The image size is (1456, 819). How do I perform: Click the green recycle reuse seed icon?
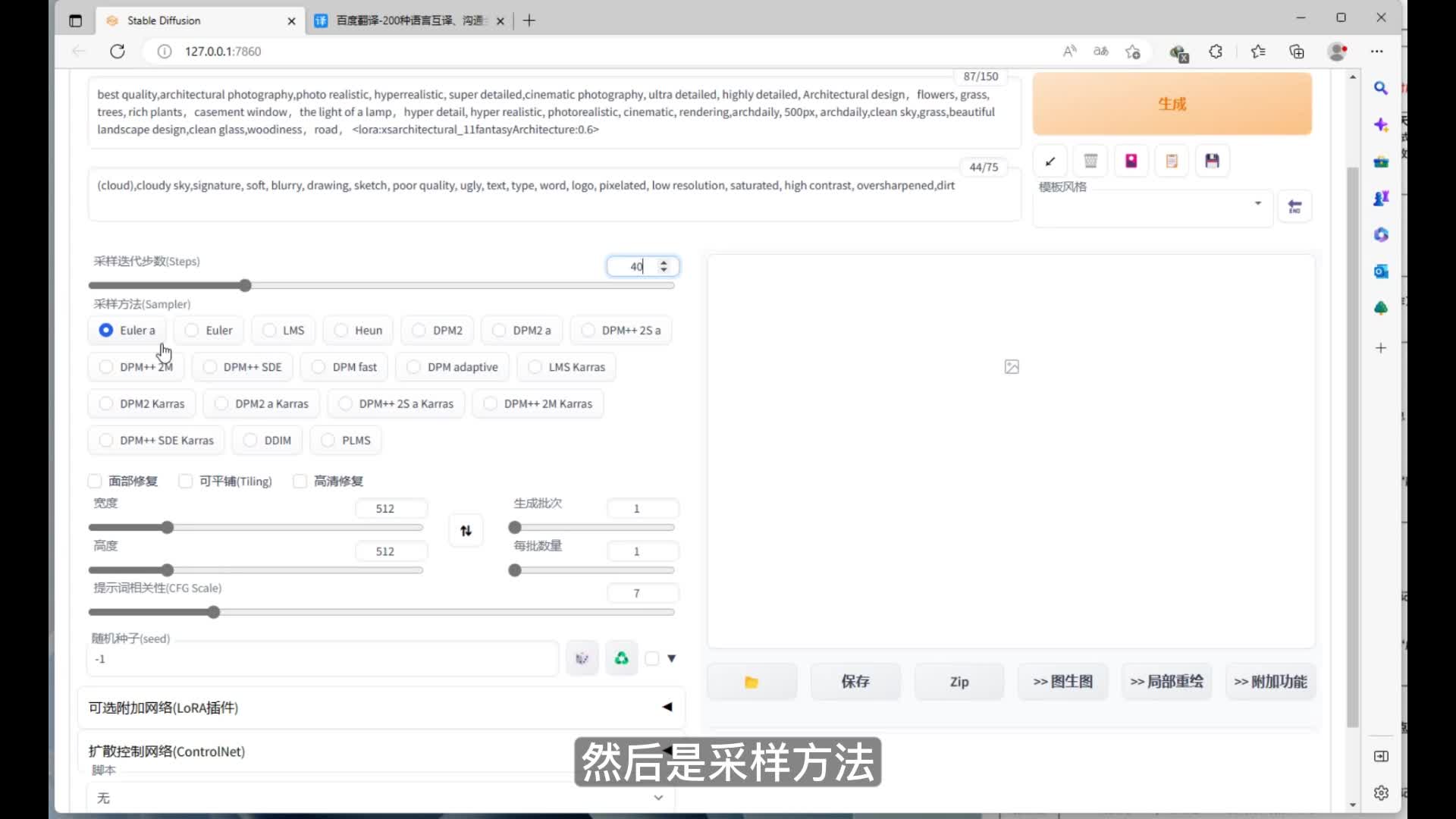(x=621, y=658)
